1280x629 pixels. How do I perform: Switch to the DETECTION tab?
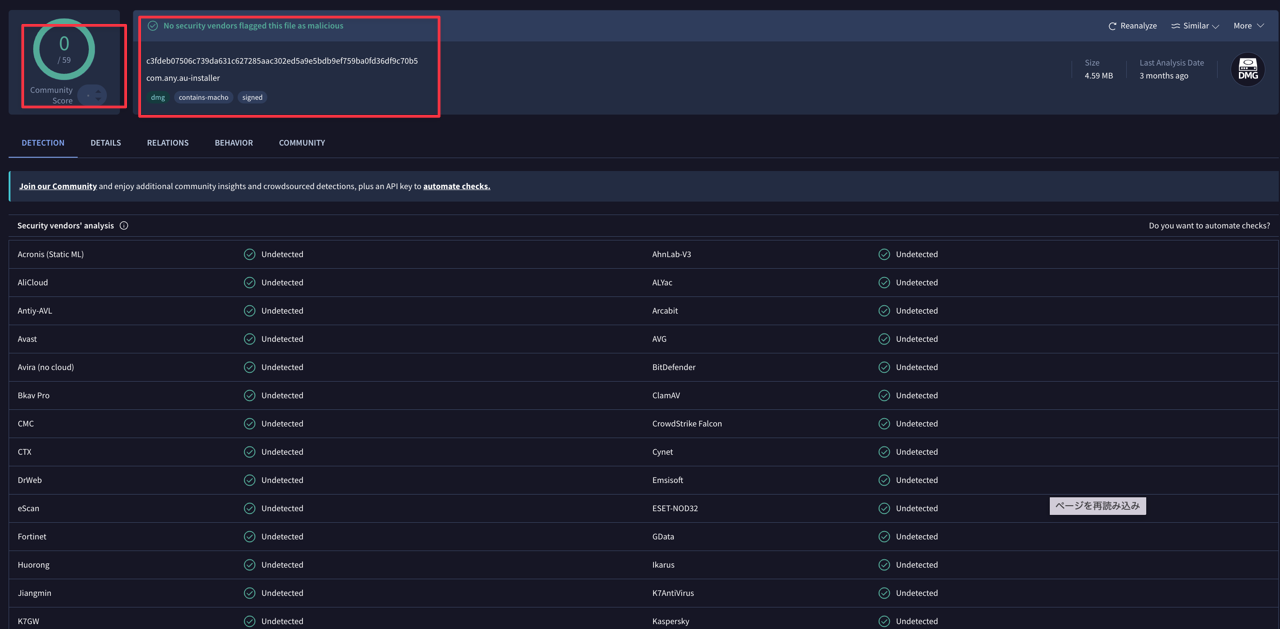[43, 143]
